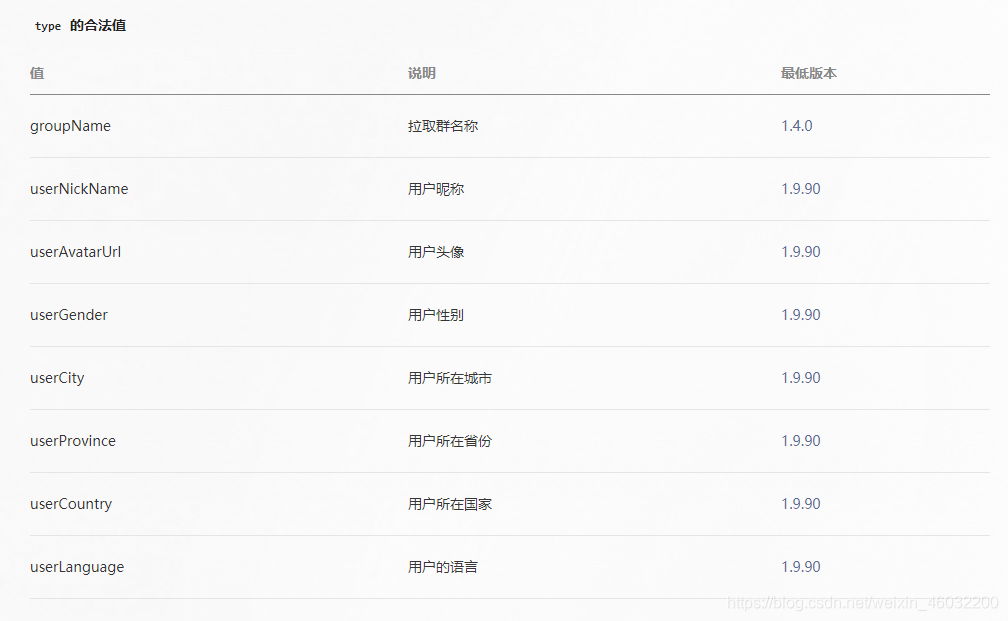Click the 说明 column header
Image resolution: width=1008 pixels, height=621 pixels.
(422, 73)
